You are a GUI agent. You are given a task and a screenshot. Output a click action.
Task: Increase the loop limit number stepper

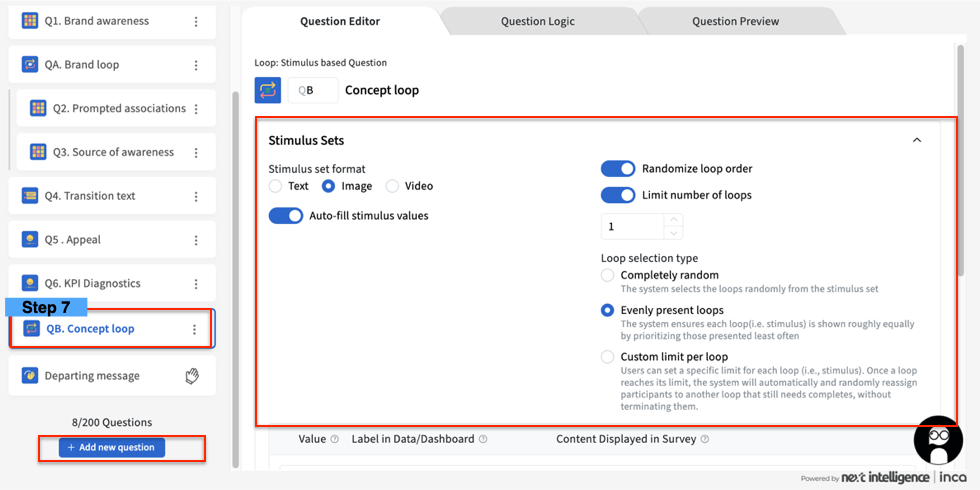tap(674, 220)
